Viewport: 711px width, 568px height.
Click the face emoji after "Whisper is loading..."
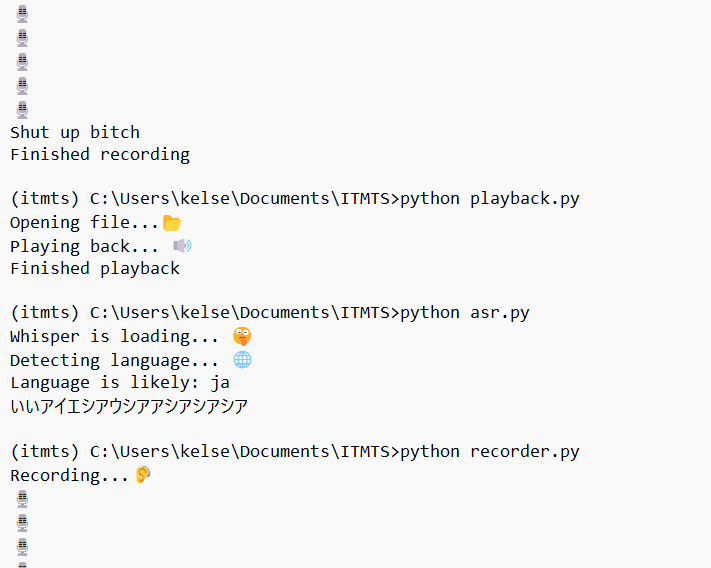coord(242,336)
